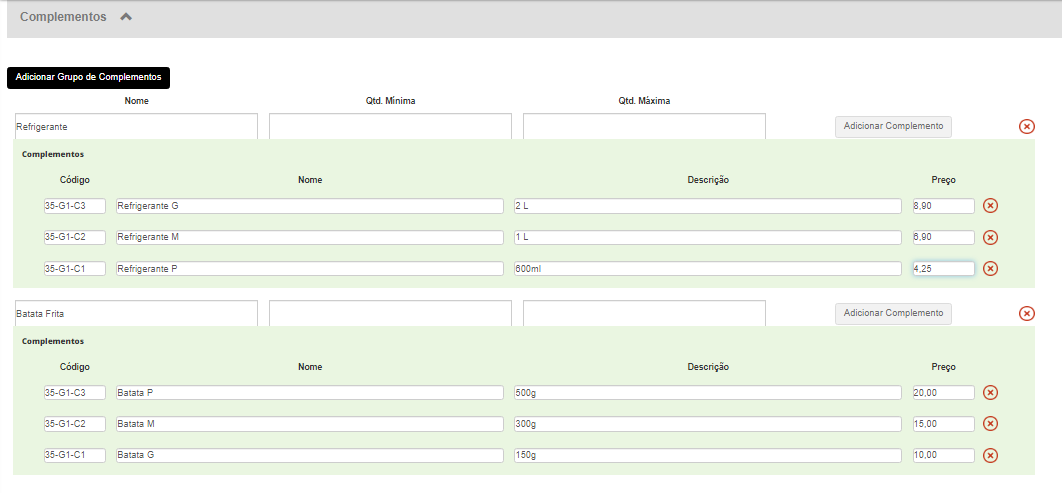Remove the Batata G complement
The image size is (1062, 493).
coord(990,456)
